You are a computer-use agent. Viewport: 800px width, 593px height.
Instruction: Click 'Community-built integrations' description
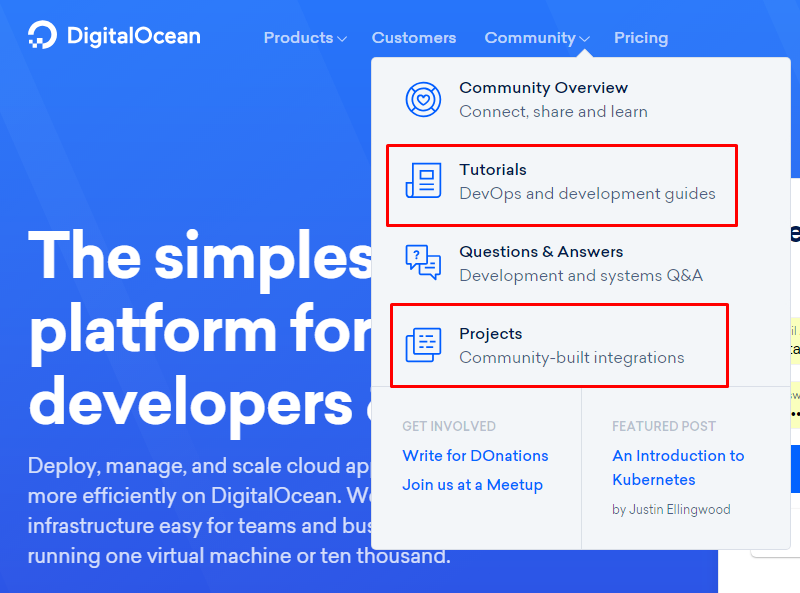pyautogui.click(x=571, y=358)
